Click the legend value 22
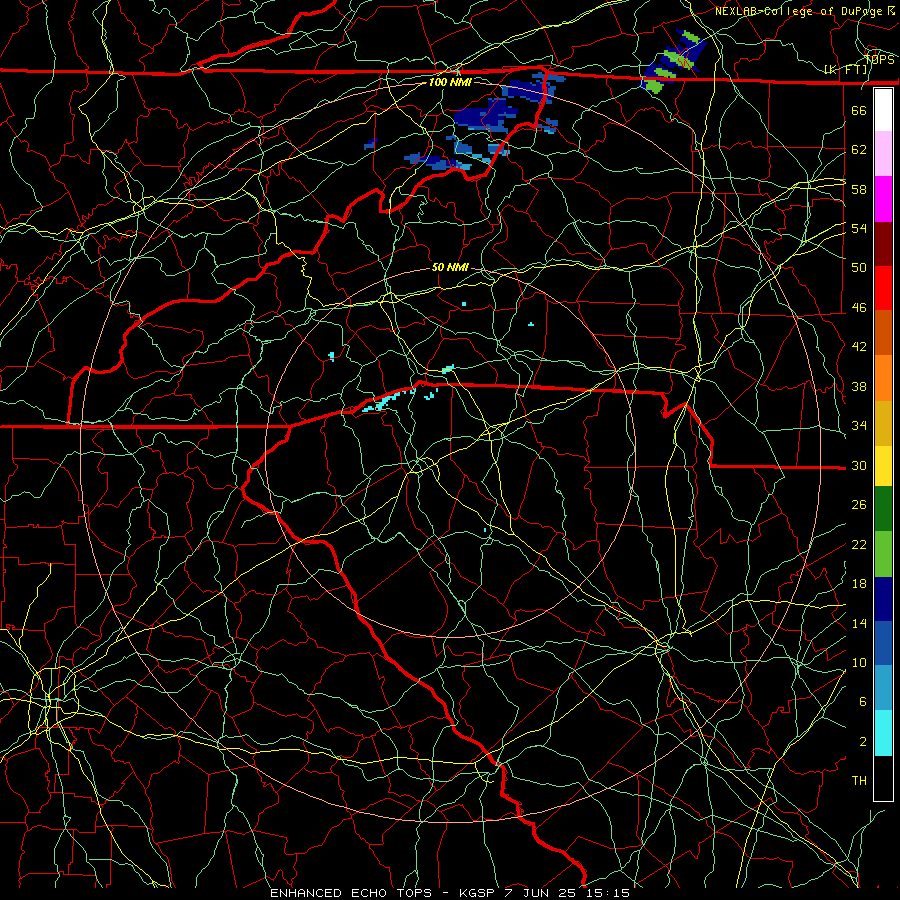 coord(859,544)
